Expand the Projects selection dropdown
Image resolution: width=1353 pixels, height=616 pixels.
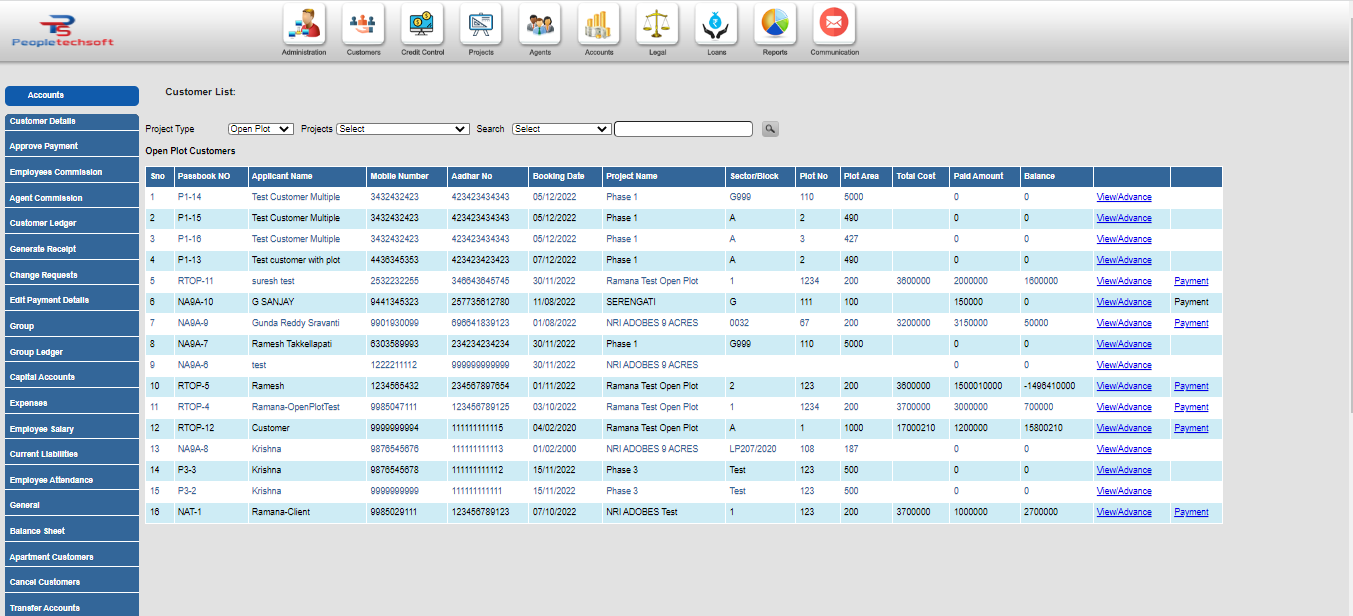point(402,128)
